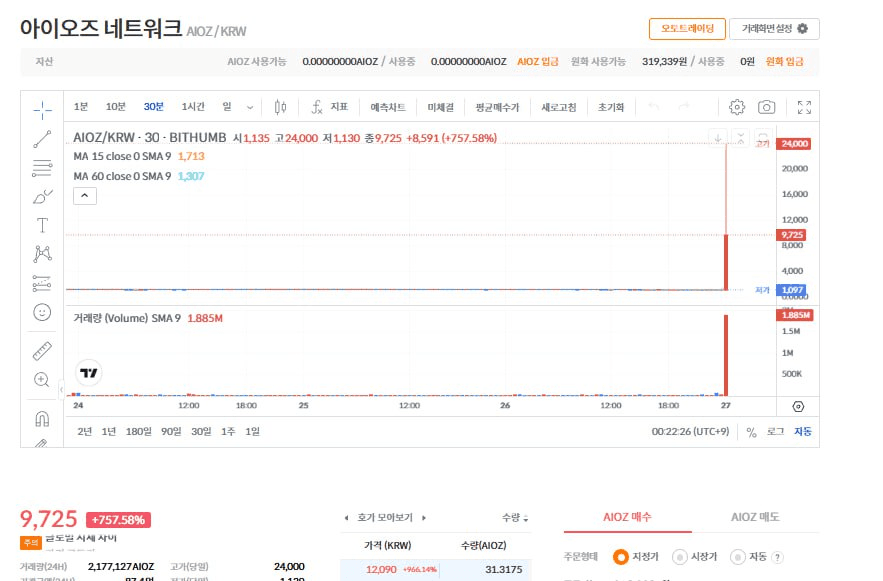Click the AIOZ 입금 deposit link
This screenshot has height=581, width=883.
click(538, 62)
